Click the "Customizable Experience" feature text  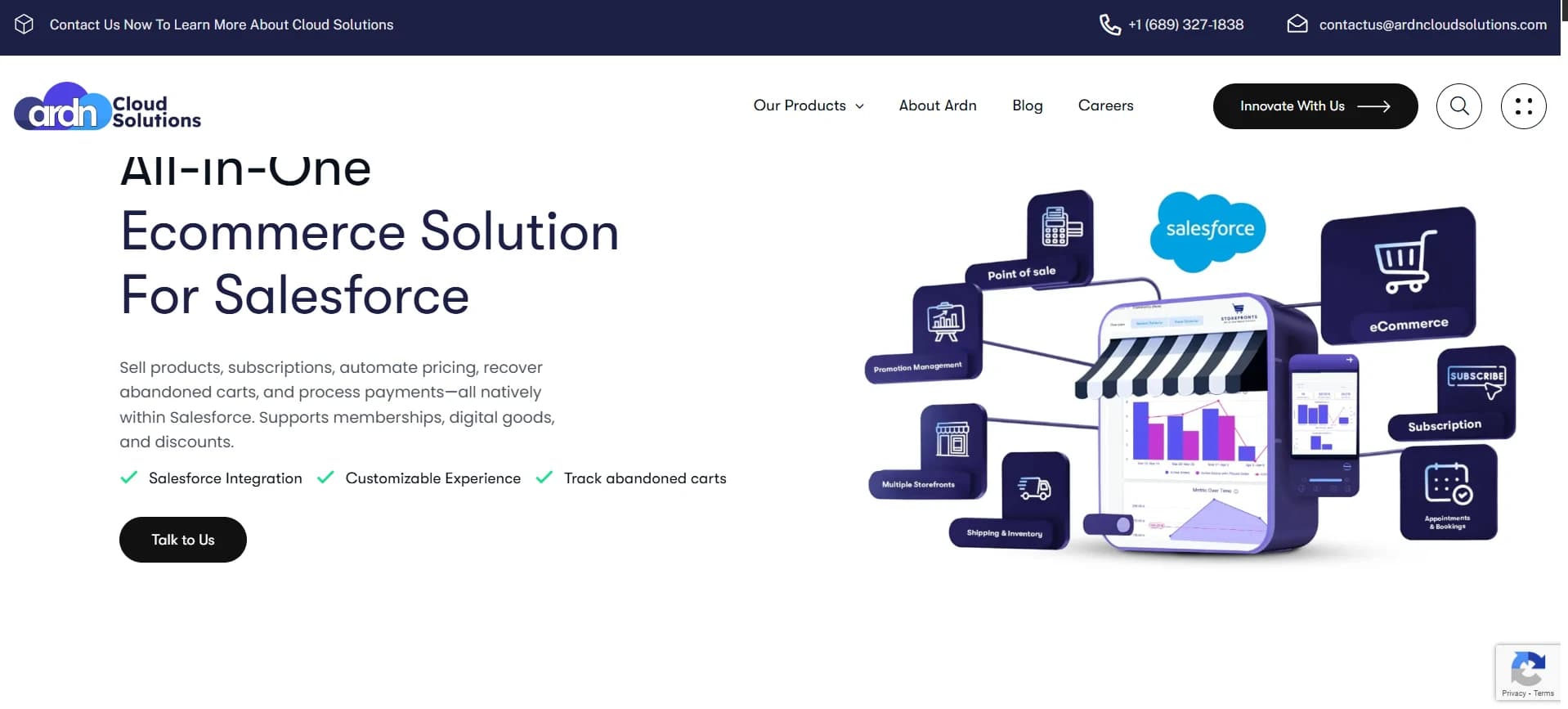click(433, 478)
